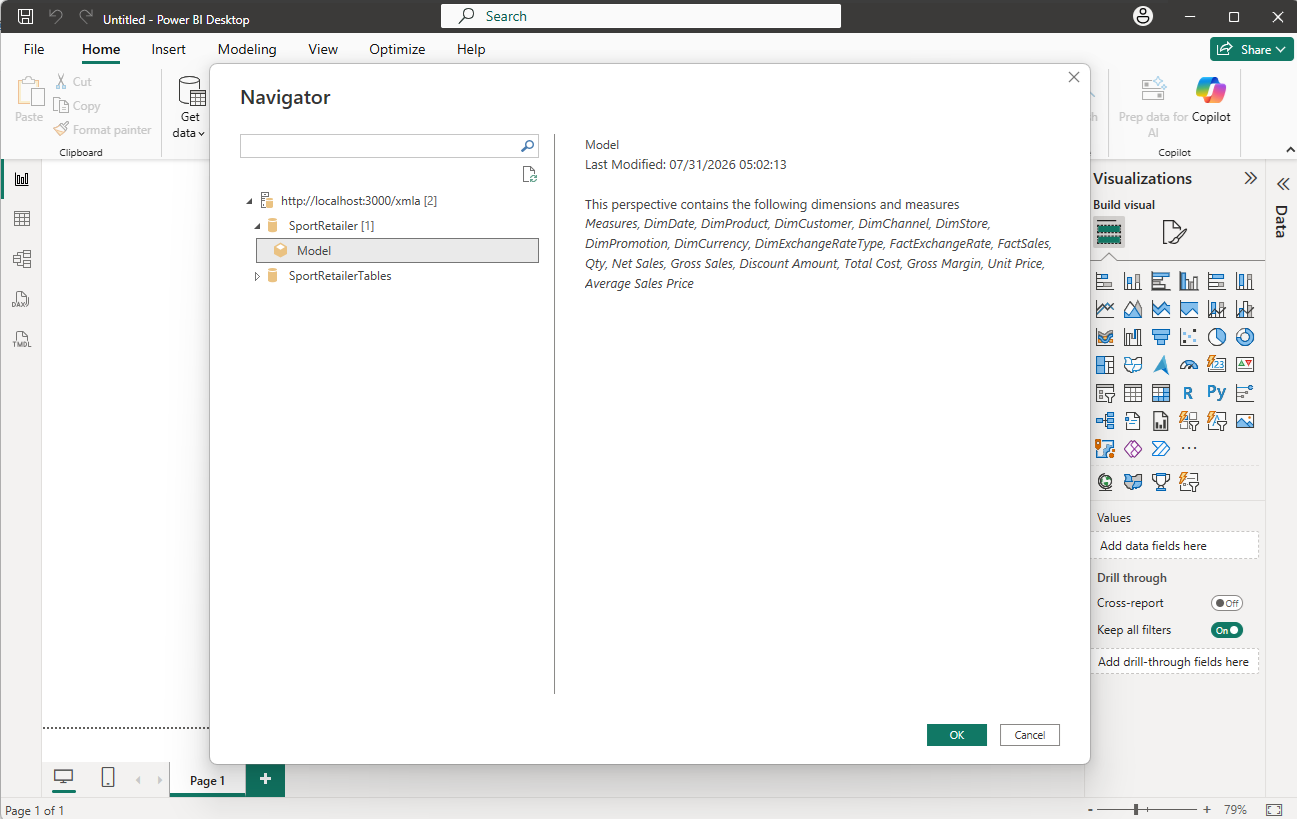1297x819 pixels.
Task: Select SportRetailer [1] in the tree
Action: (x=331, y=226)
